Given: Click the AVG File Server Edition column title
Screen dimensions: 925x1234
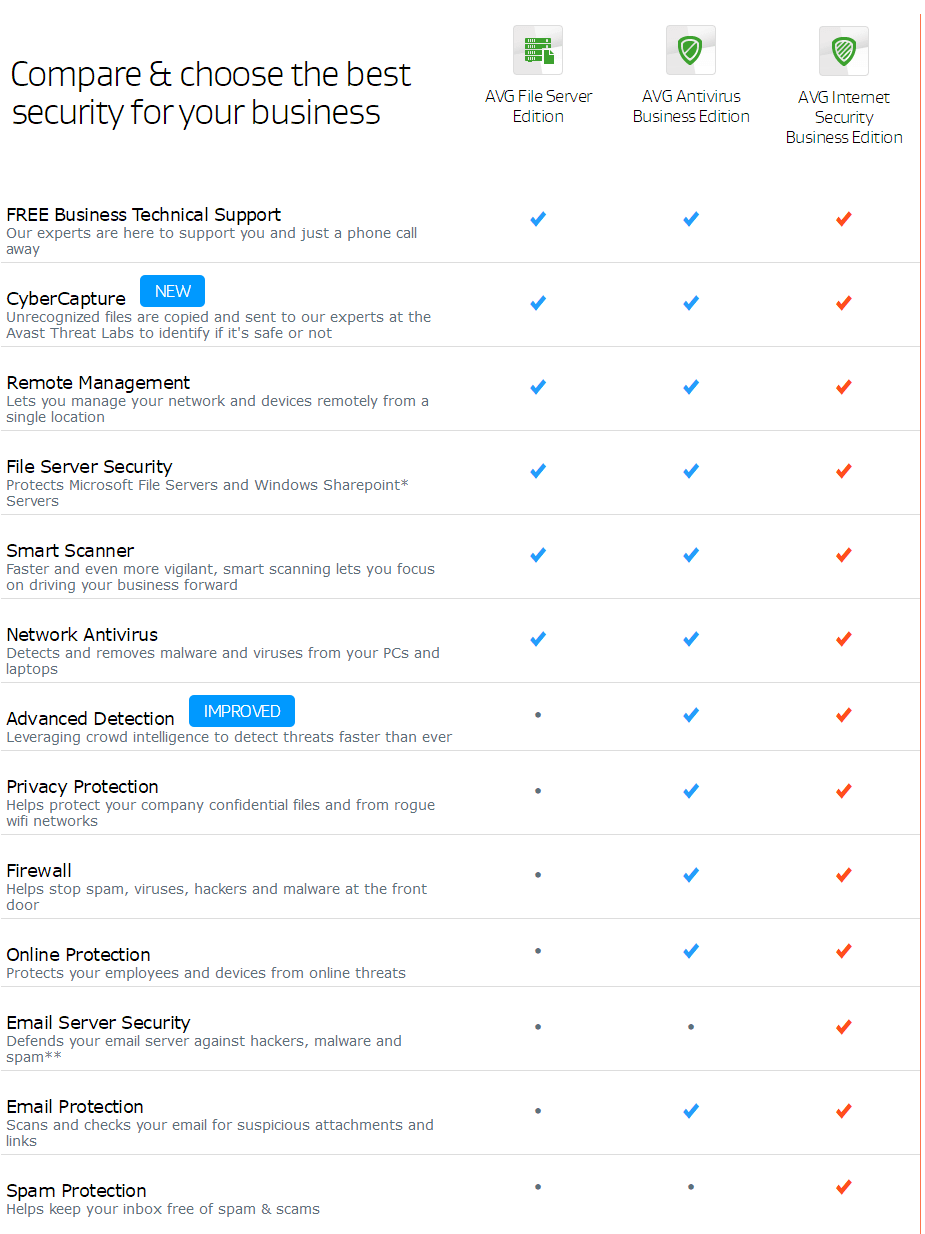Looking at the screenshot, I should [x=538, y=106].
